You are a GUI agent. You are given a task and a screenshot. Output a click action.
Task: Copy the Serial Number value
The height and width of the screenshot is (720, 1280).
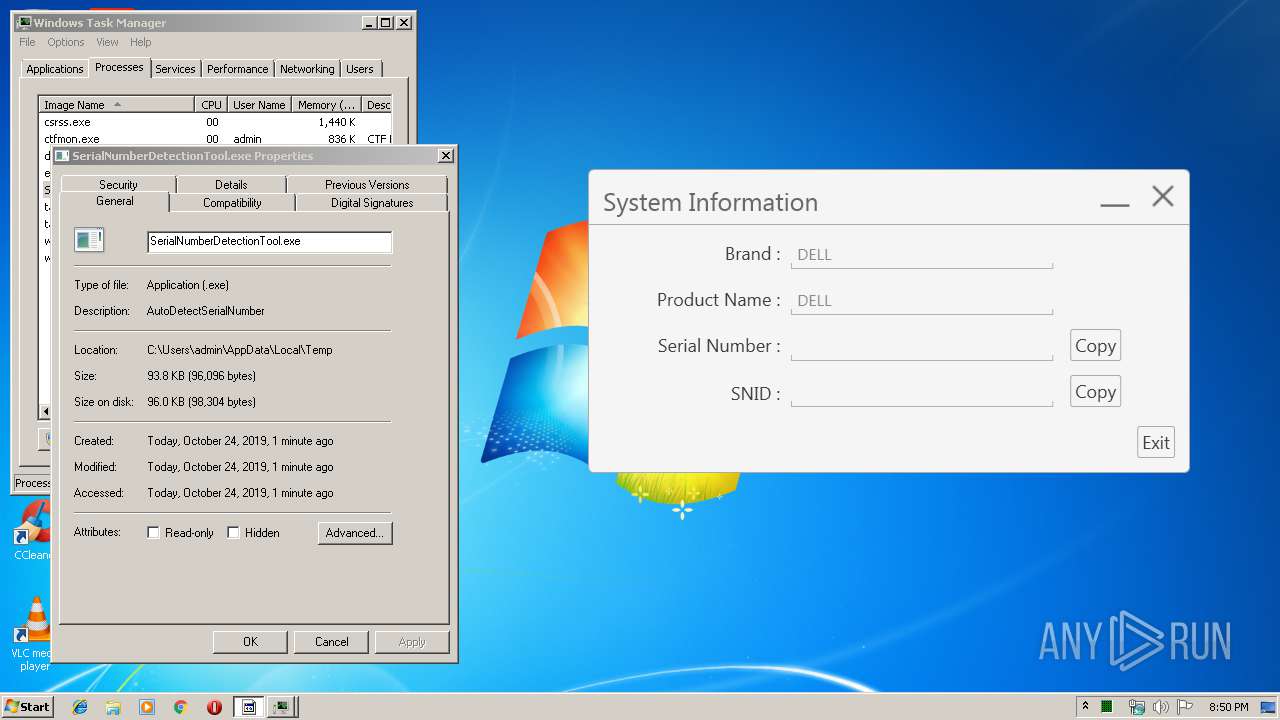1095,346
